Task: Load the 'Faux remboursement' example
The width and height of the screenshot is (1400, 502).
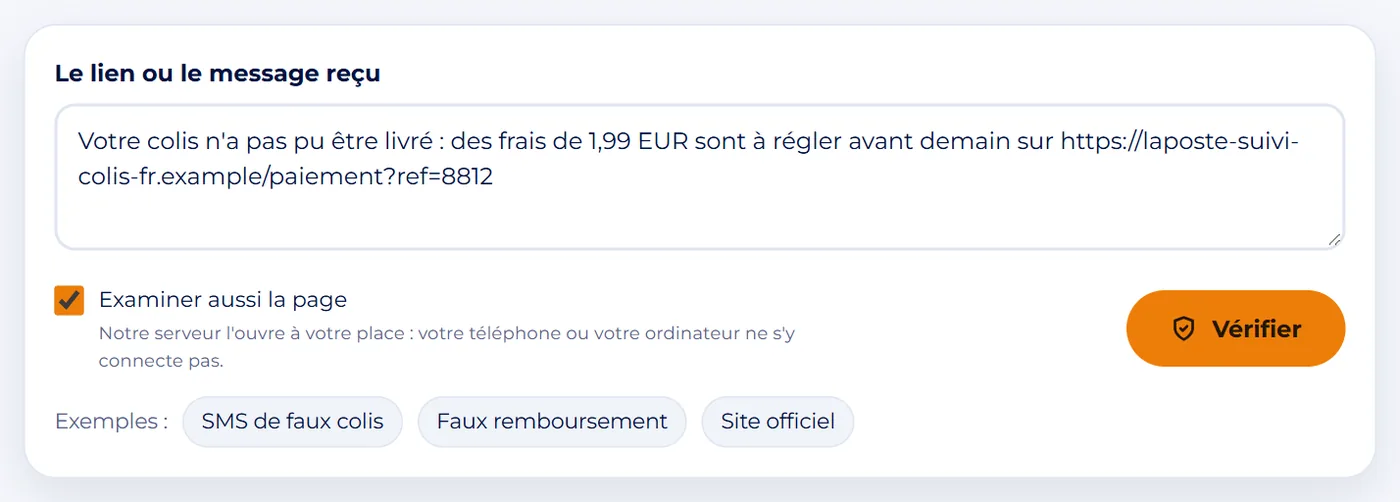Action: 552,421
